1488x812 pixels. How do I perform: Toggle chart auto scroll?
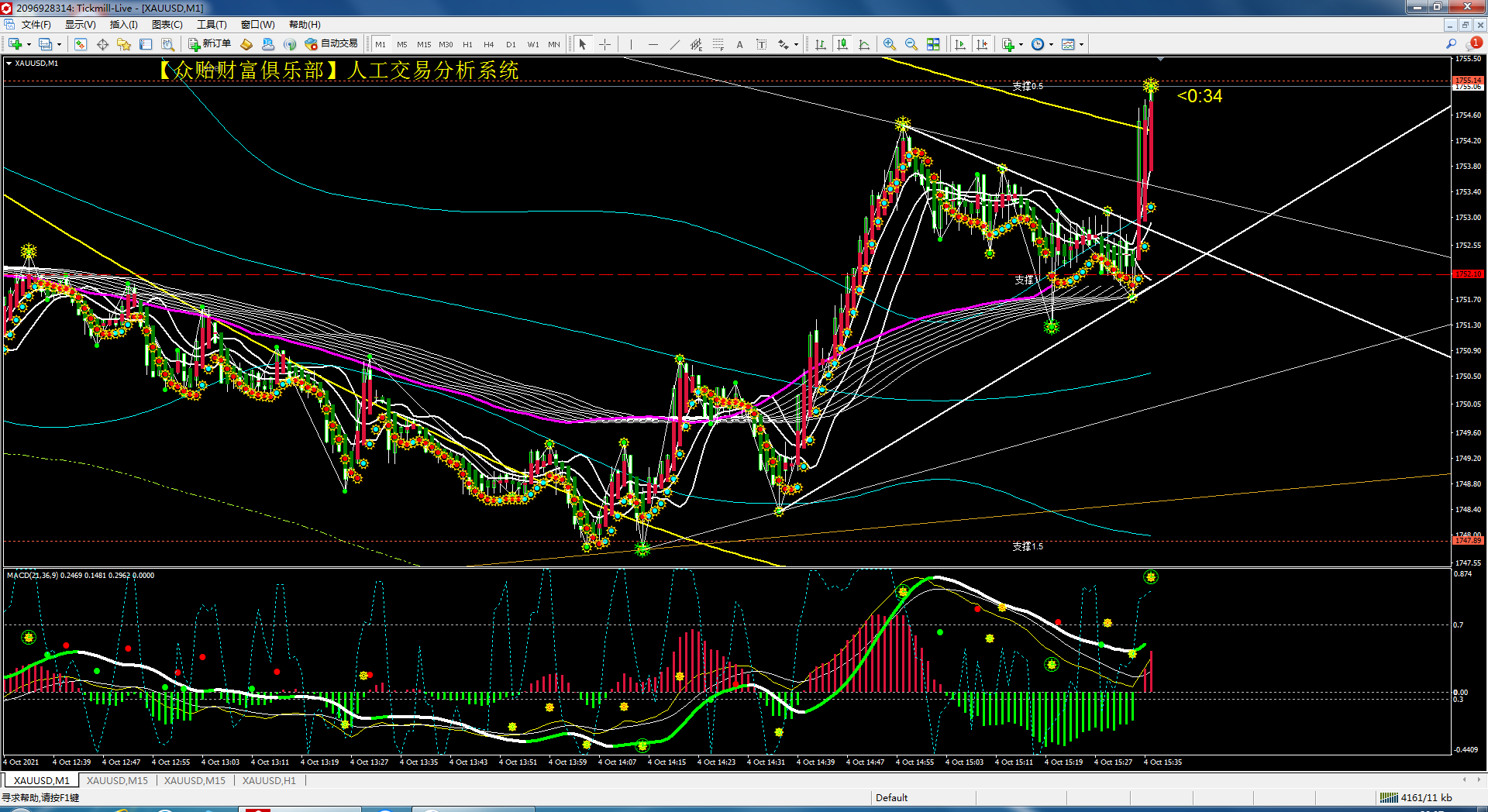[961, 44]
